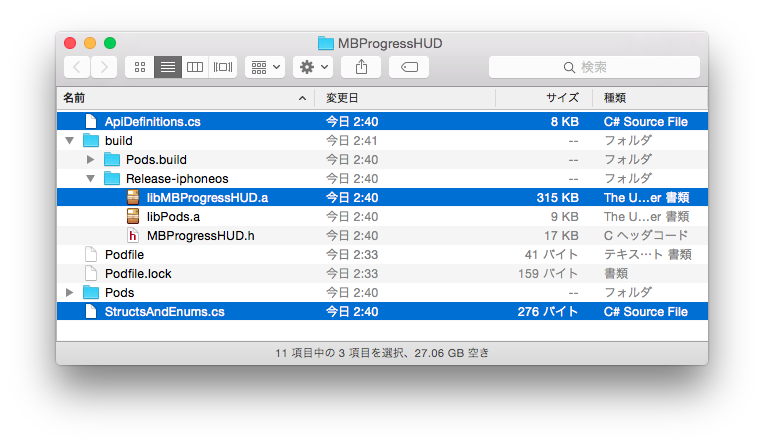764x445 pixels.
Task: Click the edit tags button
Action: (409, 67)
